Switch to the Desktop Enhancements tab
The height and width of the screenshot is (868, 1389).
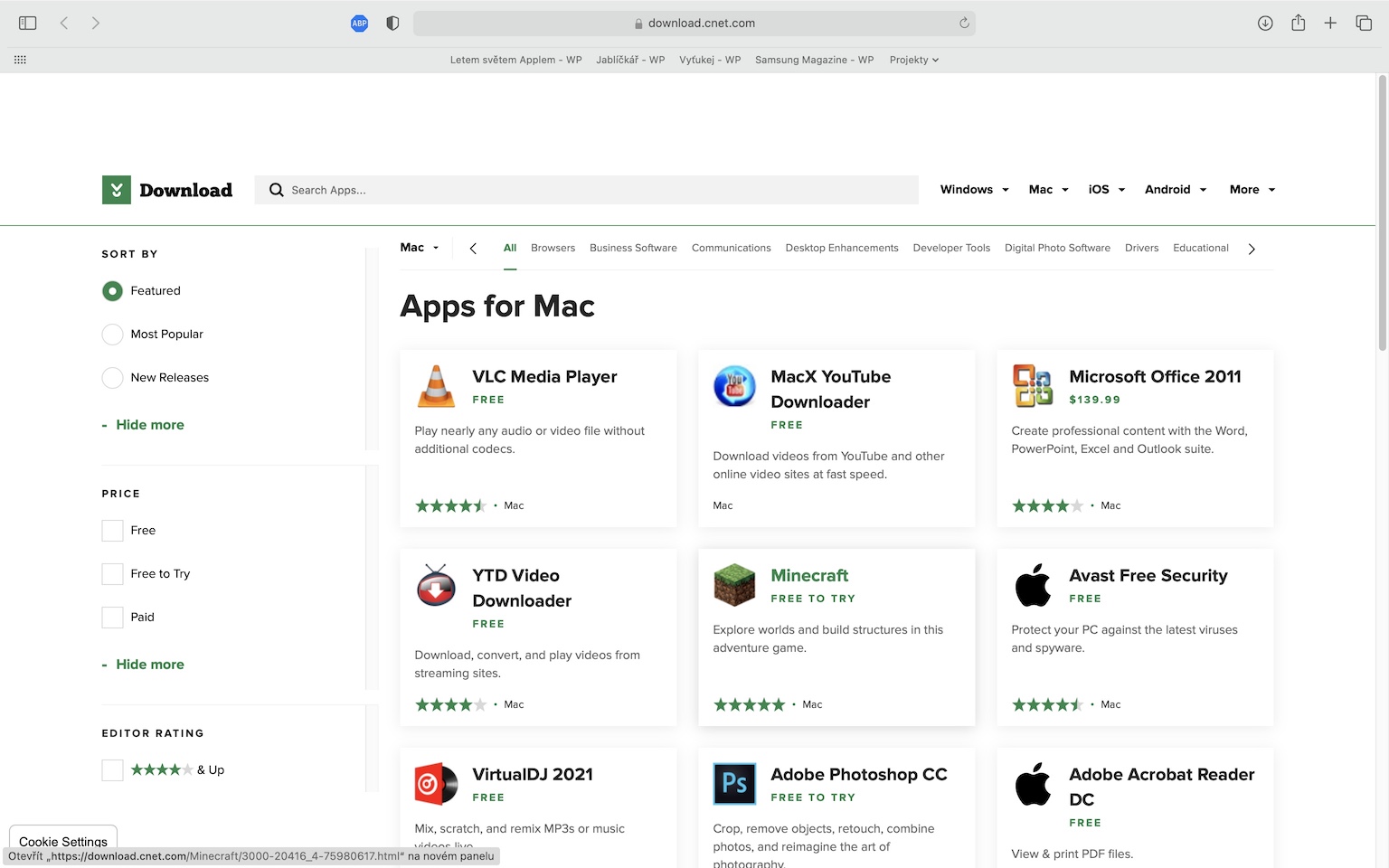point(842,248)
